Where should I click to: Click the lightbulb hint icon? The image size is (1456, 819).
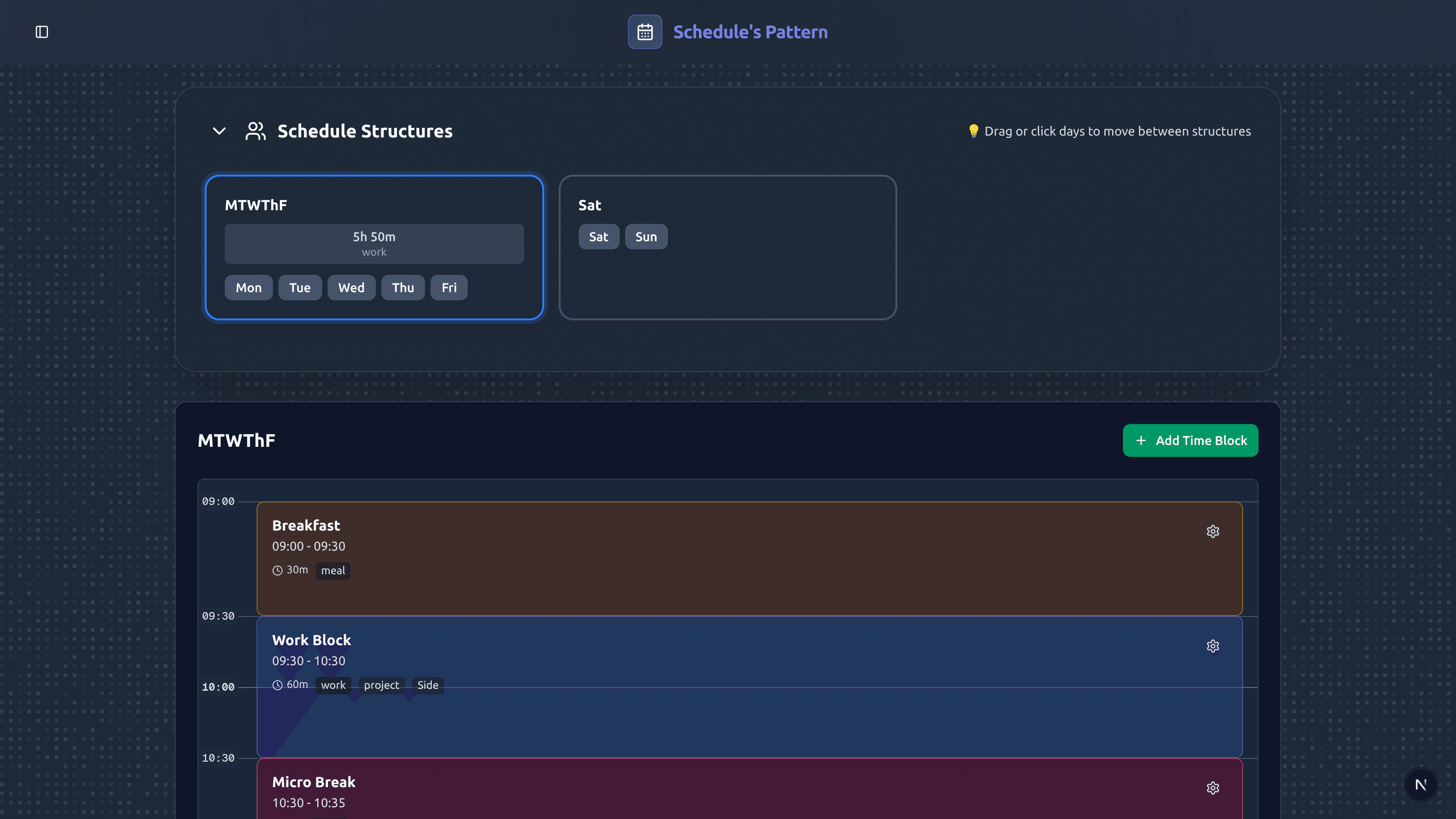(973, 131)
